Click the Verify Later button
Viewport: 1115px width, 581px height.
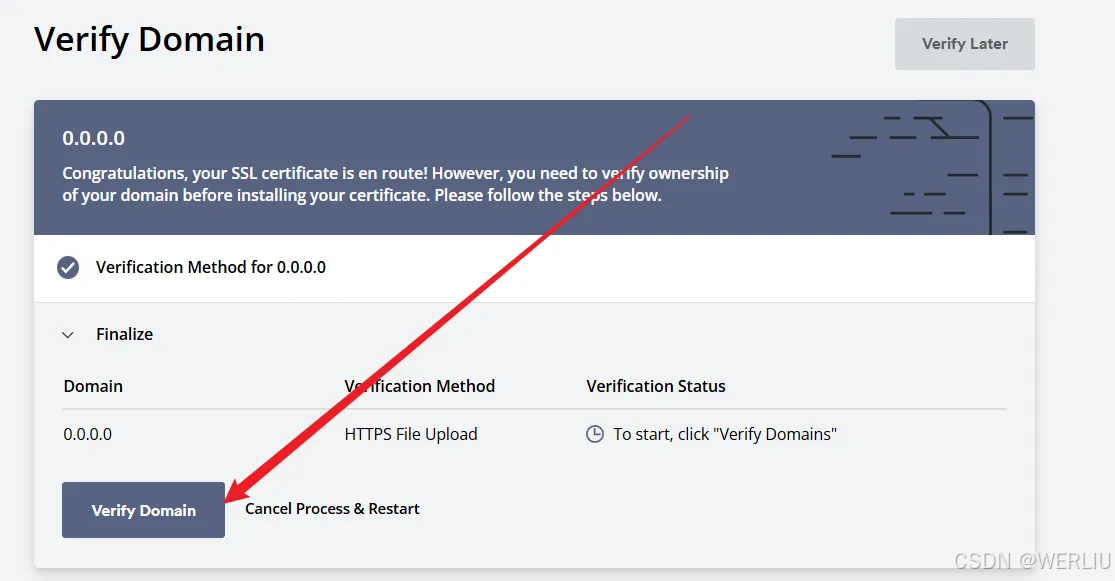pyautogui.click(x=964, y=44)
